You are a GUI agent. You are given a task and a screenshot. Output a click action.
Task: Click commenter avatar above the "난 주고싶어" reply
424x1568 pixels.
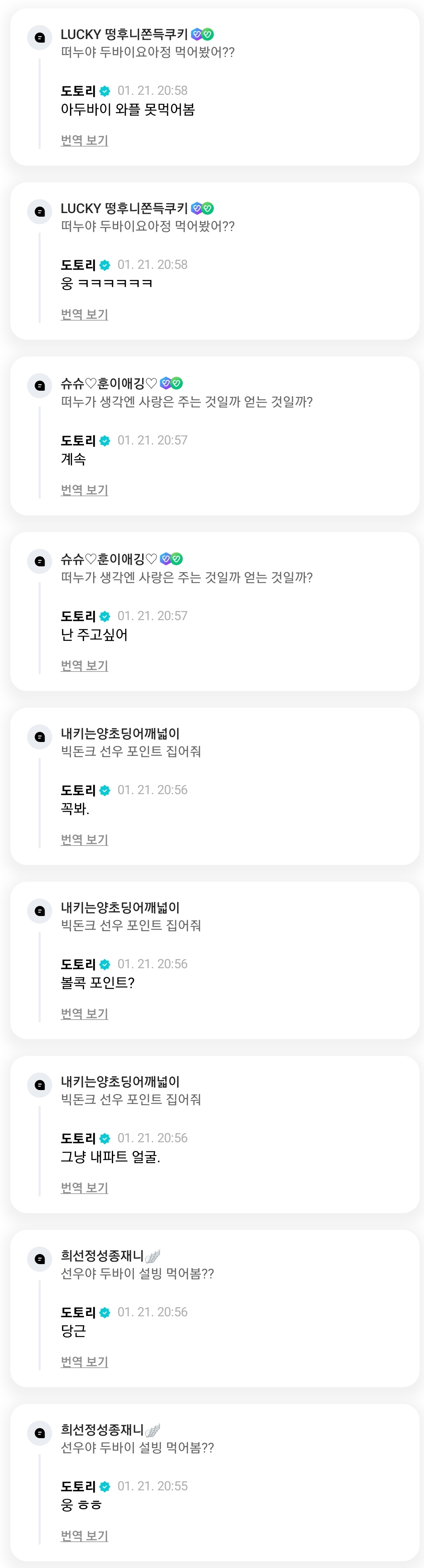click(x=40, y=561)
